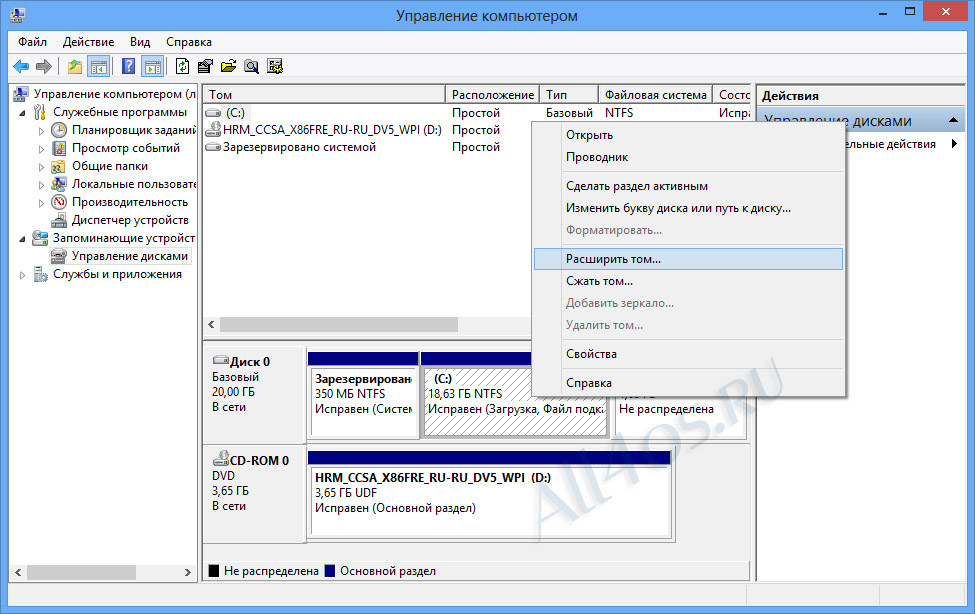The image size is (975, 614).
Task: Click the System Tools wrench icon
Action: point(40,112)
